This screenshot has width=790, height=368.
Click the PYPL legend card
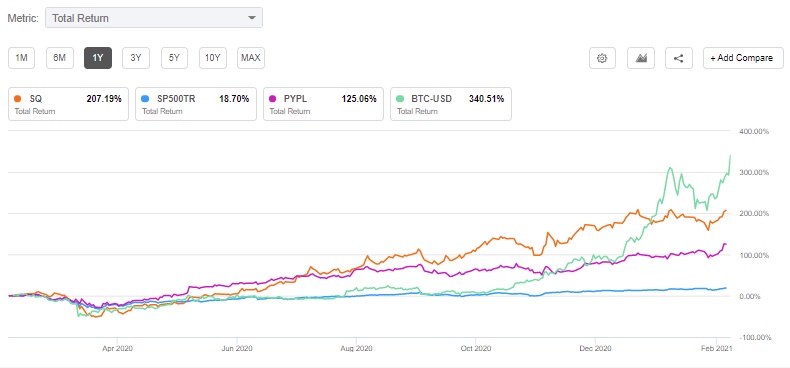tap(323, 104)
